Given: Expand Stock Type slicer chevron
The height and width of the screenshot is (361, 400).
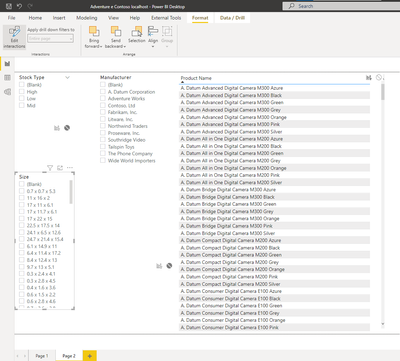Looking at the screenshot, I should 67,77.
